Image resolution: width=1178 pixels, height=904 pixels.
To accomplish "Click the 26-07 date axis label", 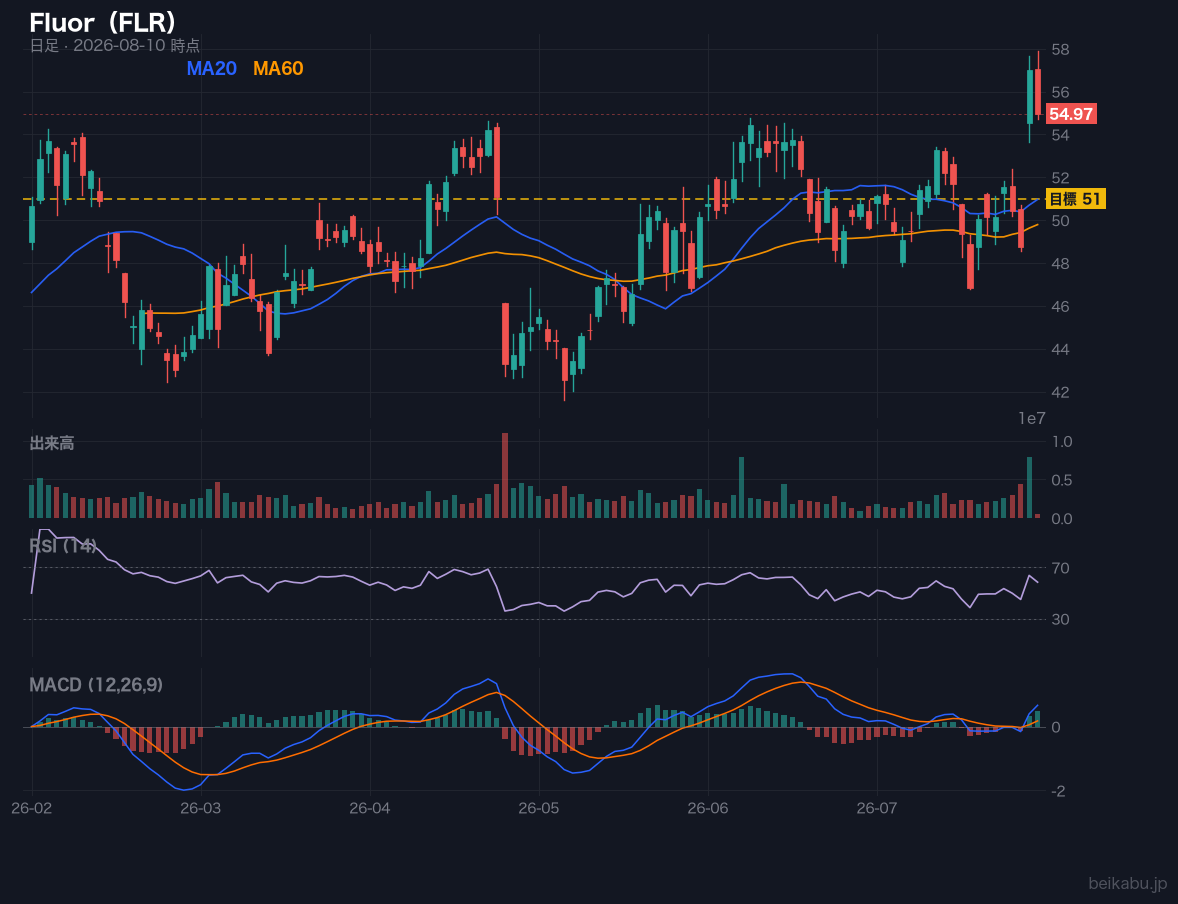I will coord(877,809).
